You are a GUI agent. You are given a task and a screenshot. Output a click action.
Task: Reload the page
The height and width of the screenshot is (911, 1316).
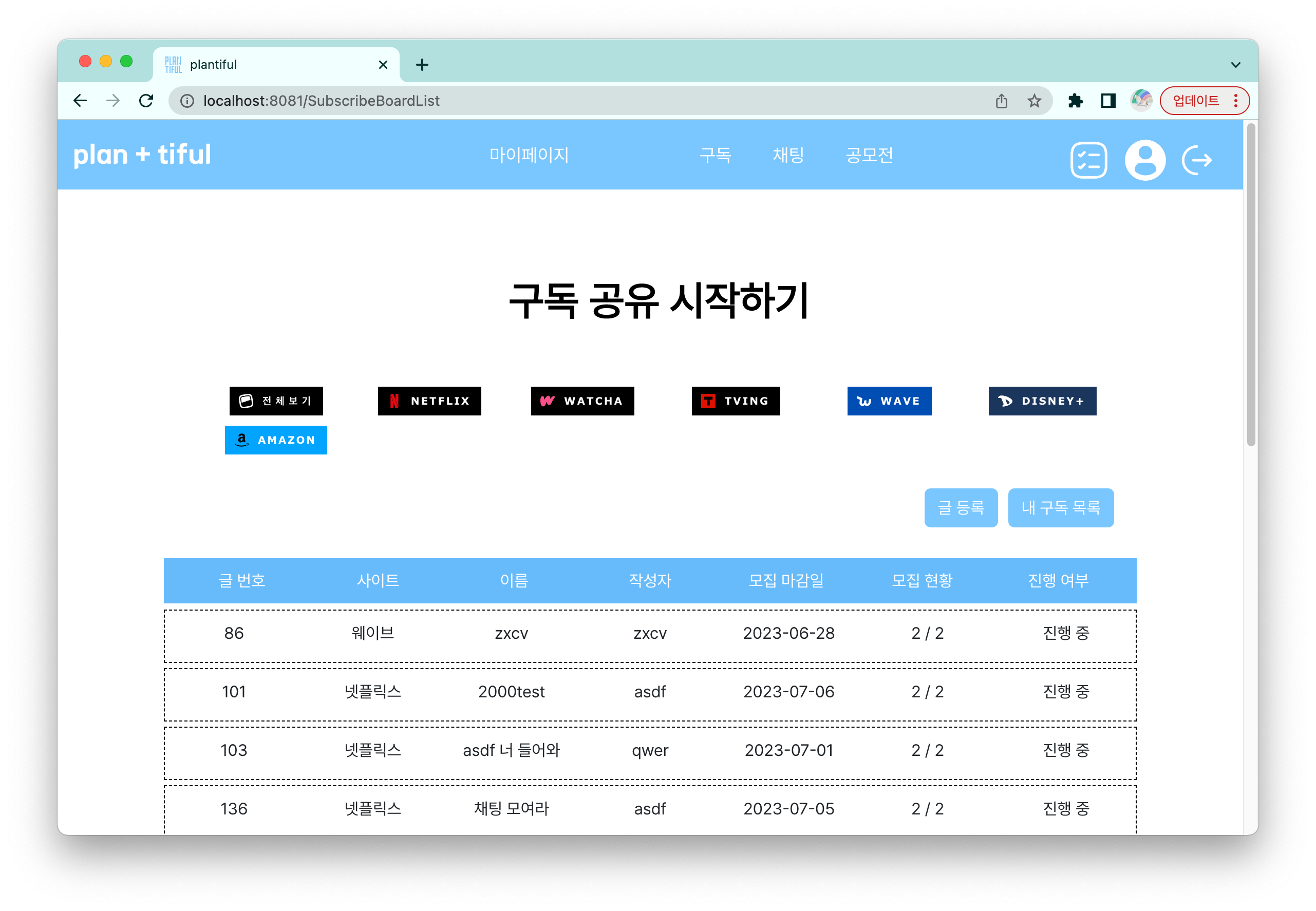point(146,101)
